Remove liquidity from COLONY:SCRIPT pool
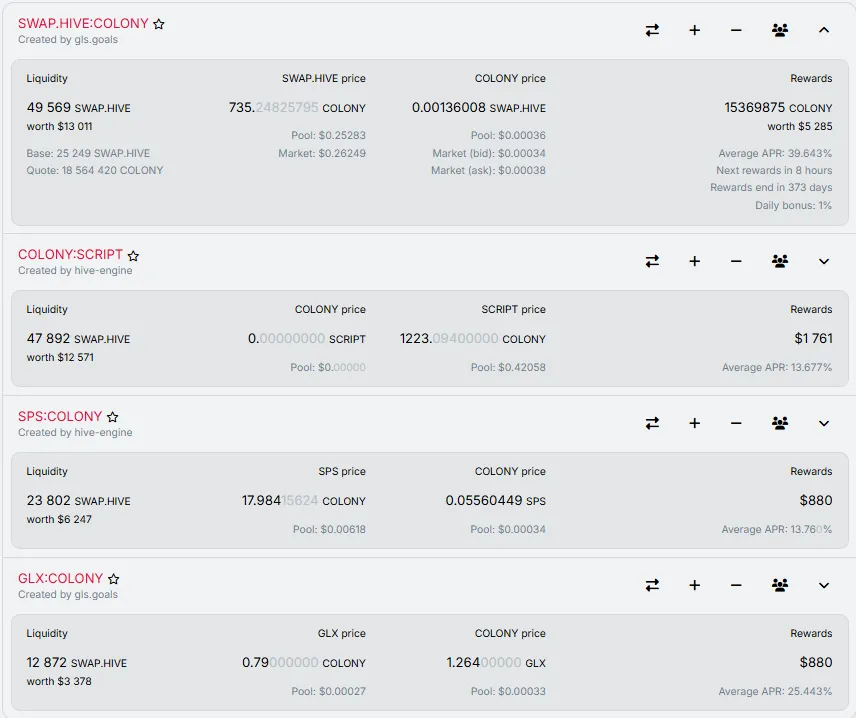 pos(736,262)
